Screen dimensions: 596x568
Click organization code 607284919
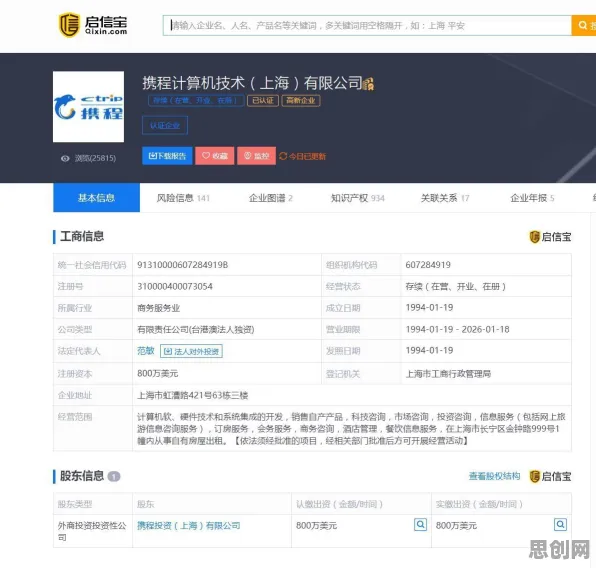(428, 265)
